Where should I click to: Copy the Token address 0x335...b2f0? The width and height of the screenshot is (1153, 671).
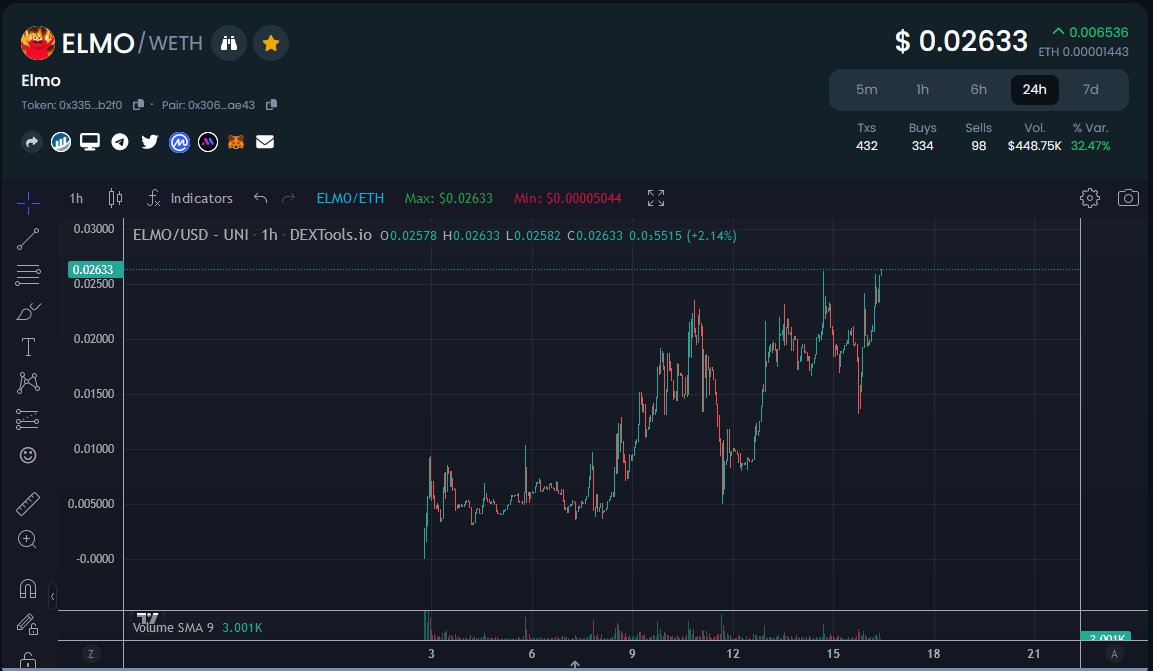(138, 104)
